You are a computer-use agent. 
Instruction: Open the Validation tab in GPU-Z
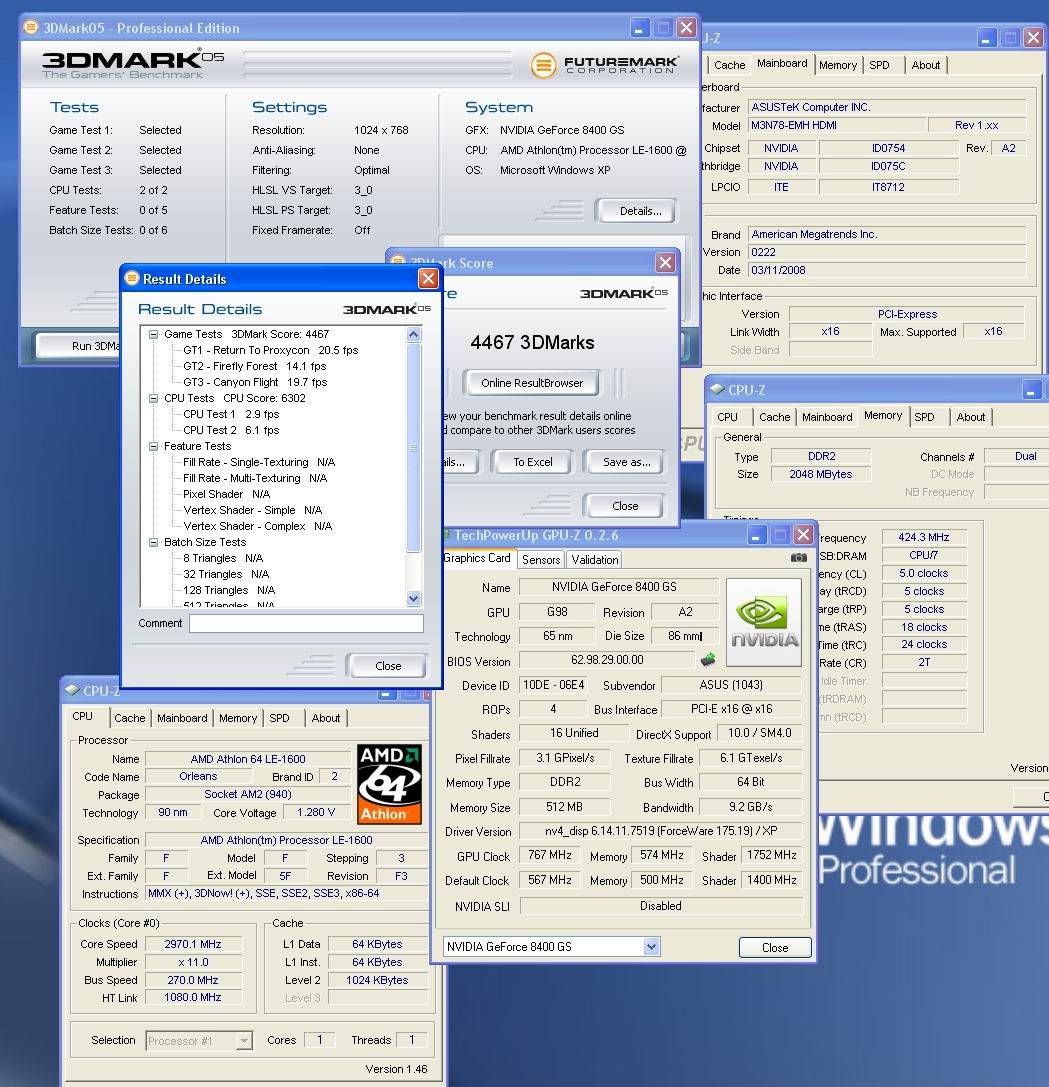click(595, 559)
